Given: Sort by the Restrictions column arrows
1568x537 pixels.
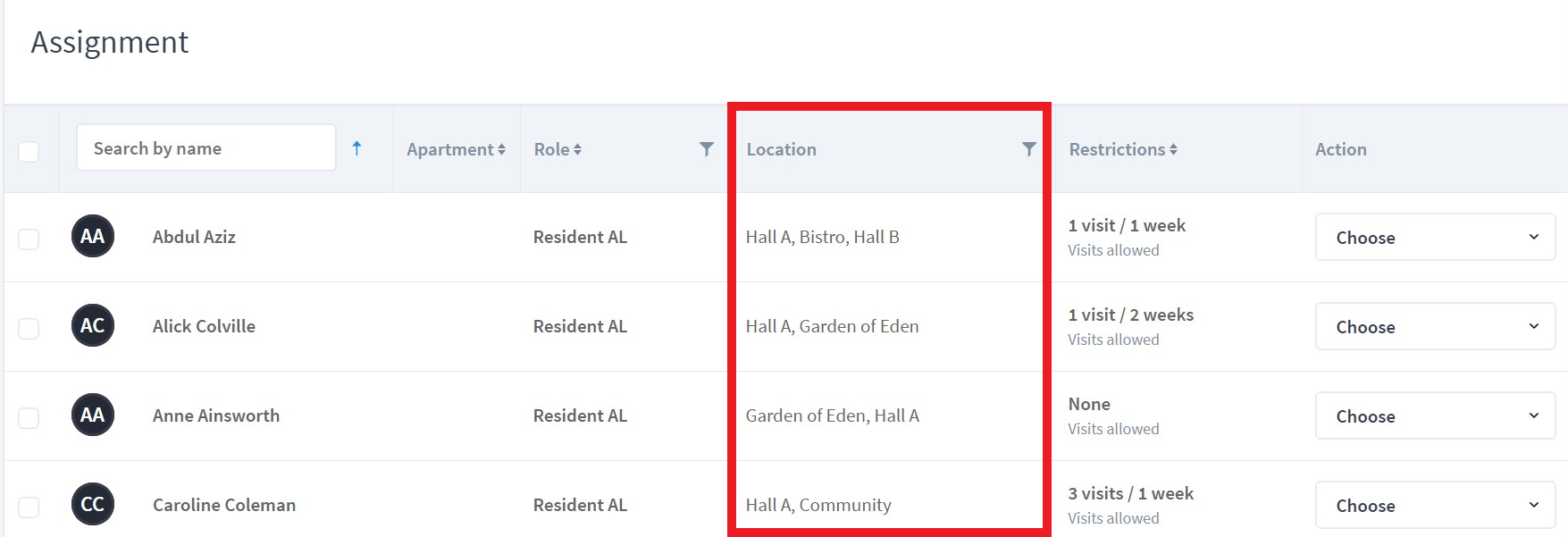Looking at the screenshot, I should pyautogui.click(x=1173, y=149).
